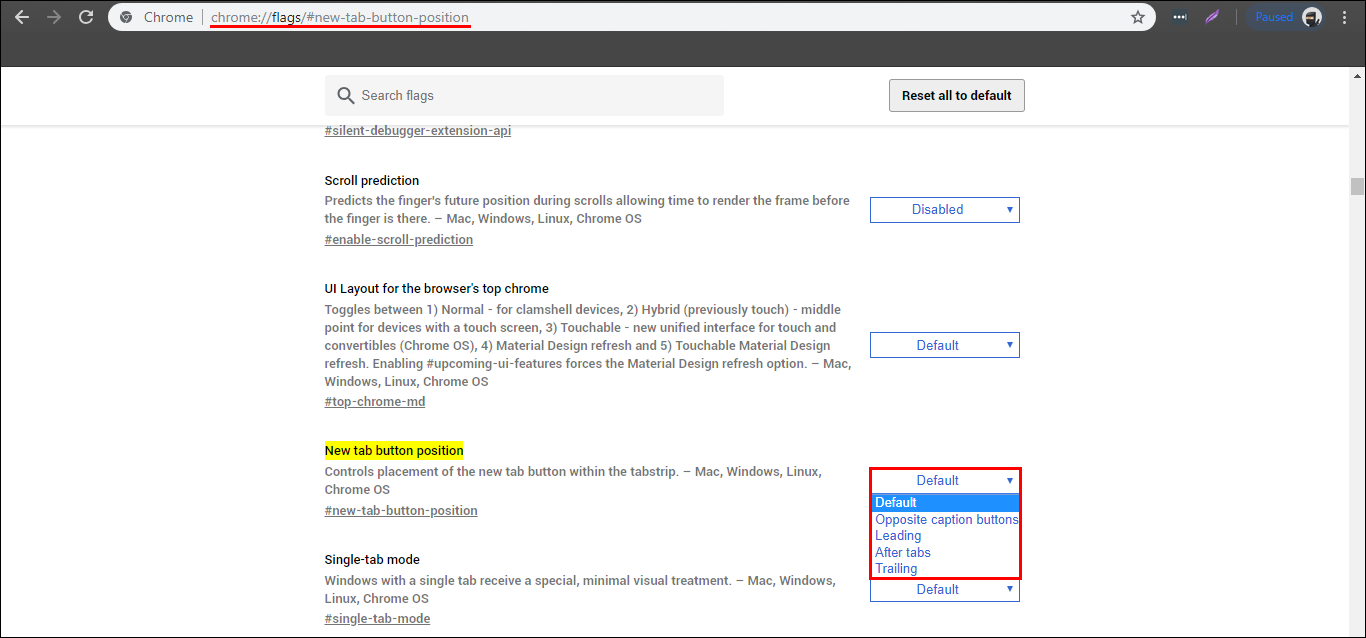This screenshot has height=638, width=1366.
Task: Reload the flags page
Action: (86, 17)
